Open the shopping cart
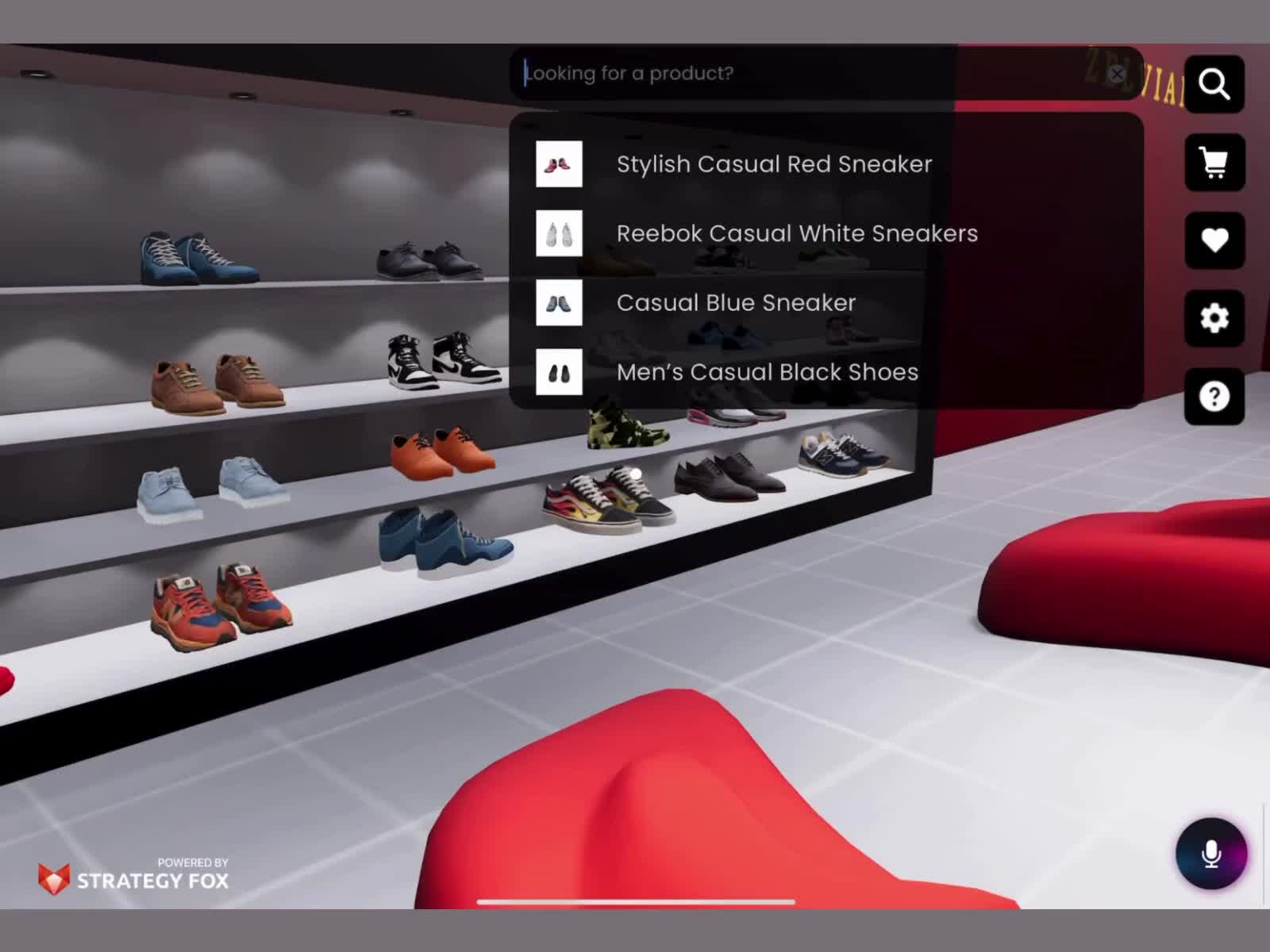The width and height of the screenshot is (1270, 952). click(x=1214, y=163)
